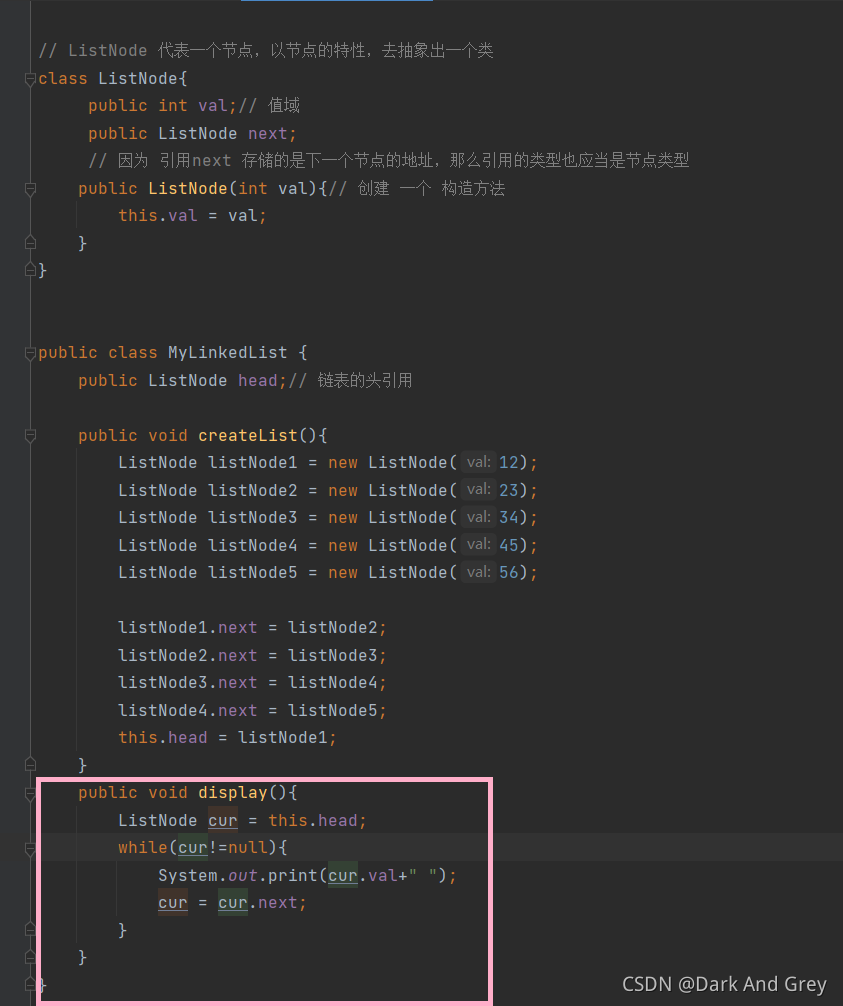The image size is (843, 1006).
Task: Click the val: hint before 34
Action: tap(479, 517)
